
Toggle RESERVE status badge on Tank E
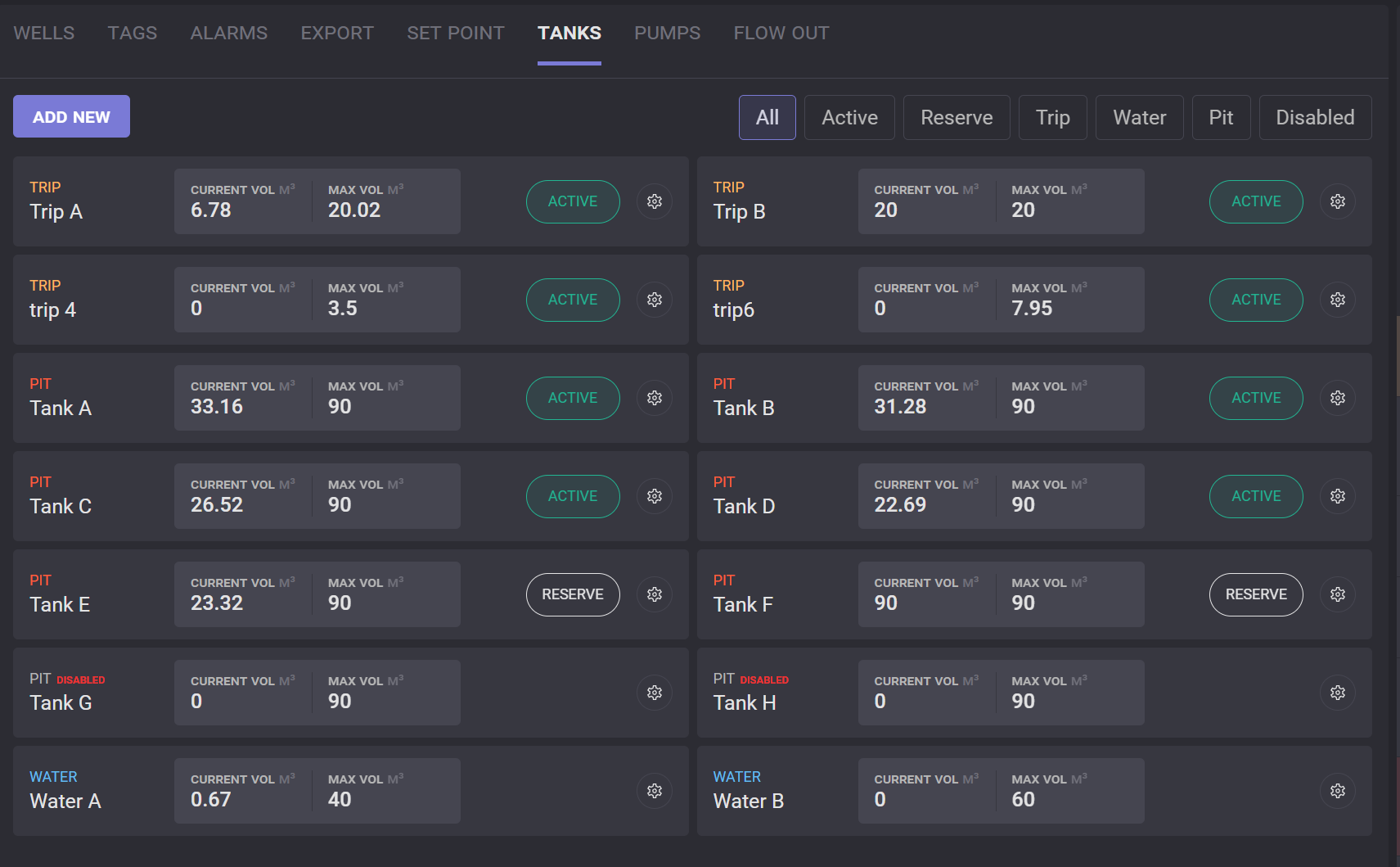[572, 594]
